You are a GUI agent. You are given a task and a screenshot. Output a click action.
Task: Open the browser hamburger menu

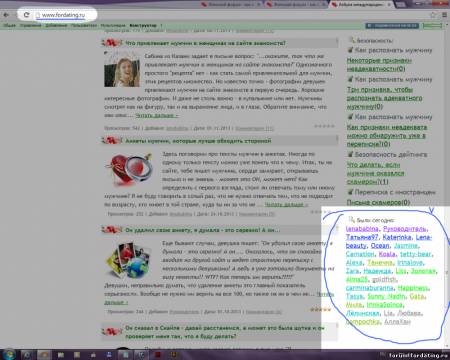point(444,15)
